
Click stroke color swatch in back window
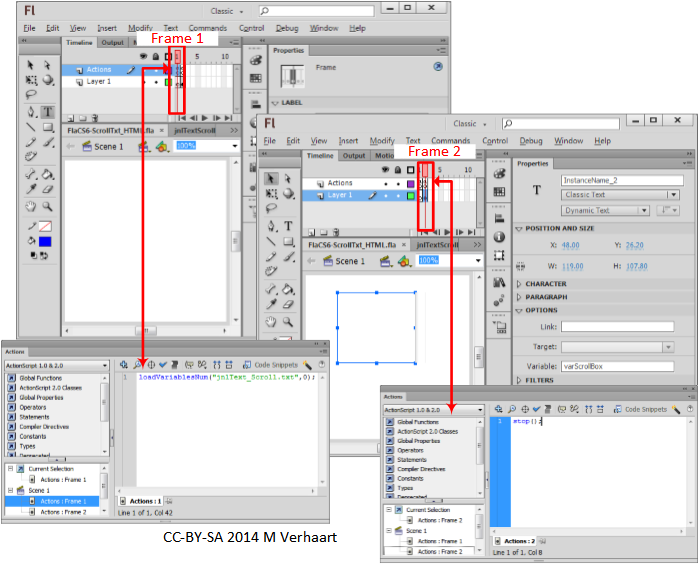pyautogui.click(x=45, y=226)
